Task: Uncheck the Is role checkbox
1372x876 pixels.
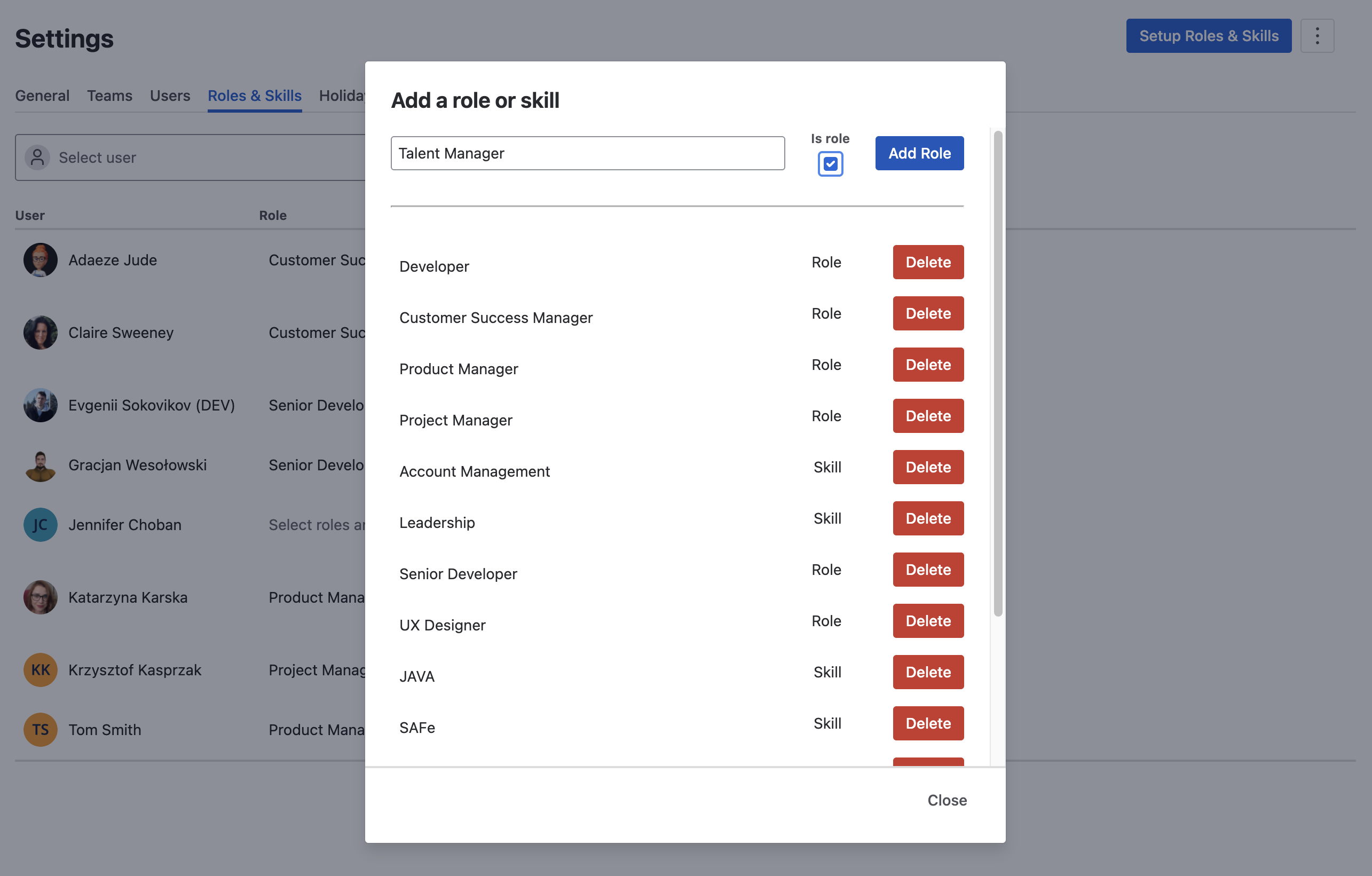Action: [830, 164]
